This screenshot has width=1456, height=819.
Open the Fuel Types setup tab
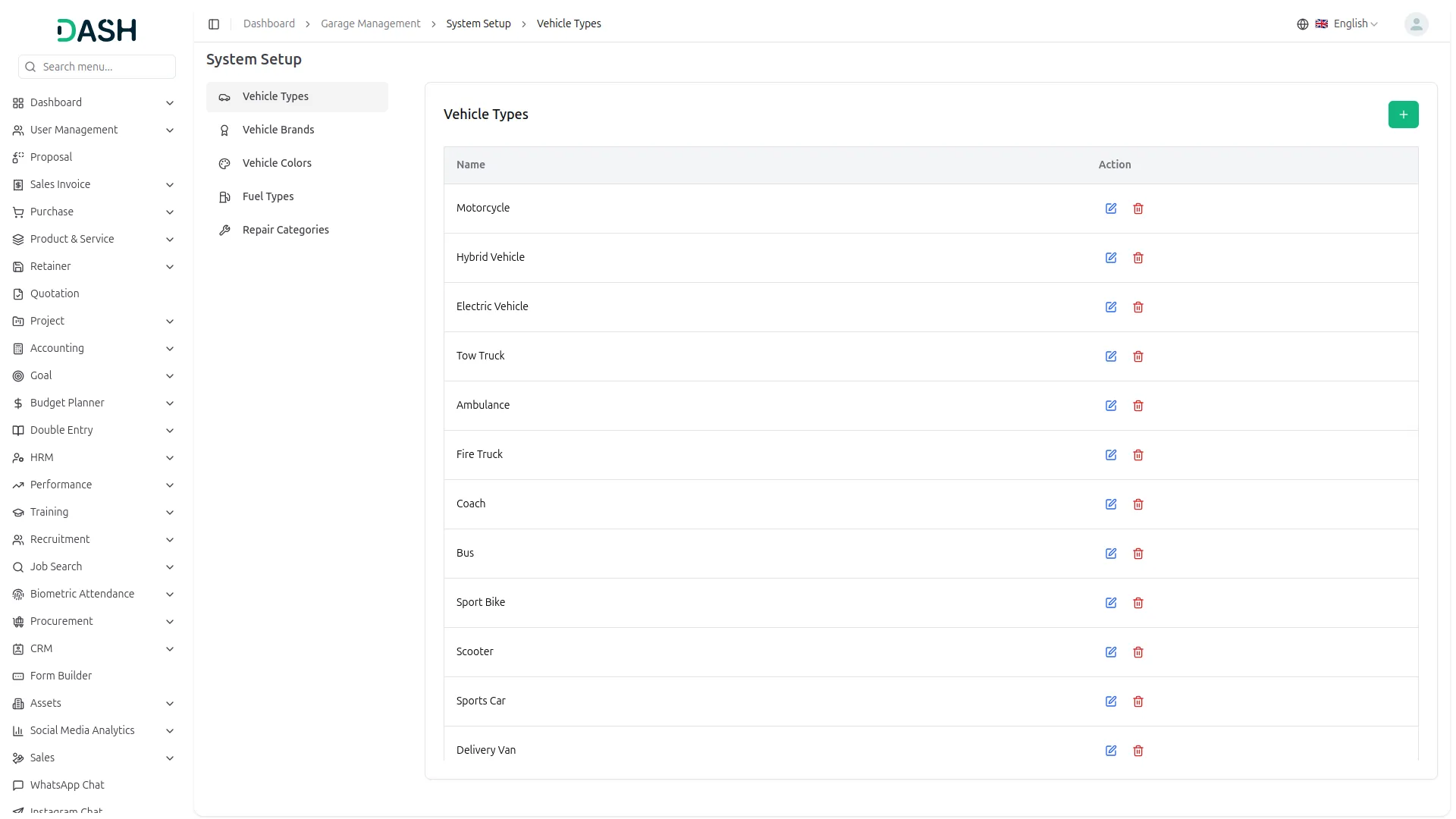point(268,196)
